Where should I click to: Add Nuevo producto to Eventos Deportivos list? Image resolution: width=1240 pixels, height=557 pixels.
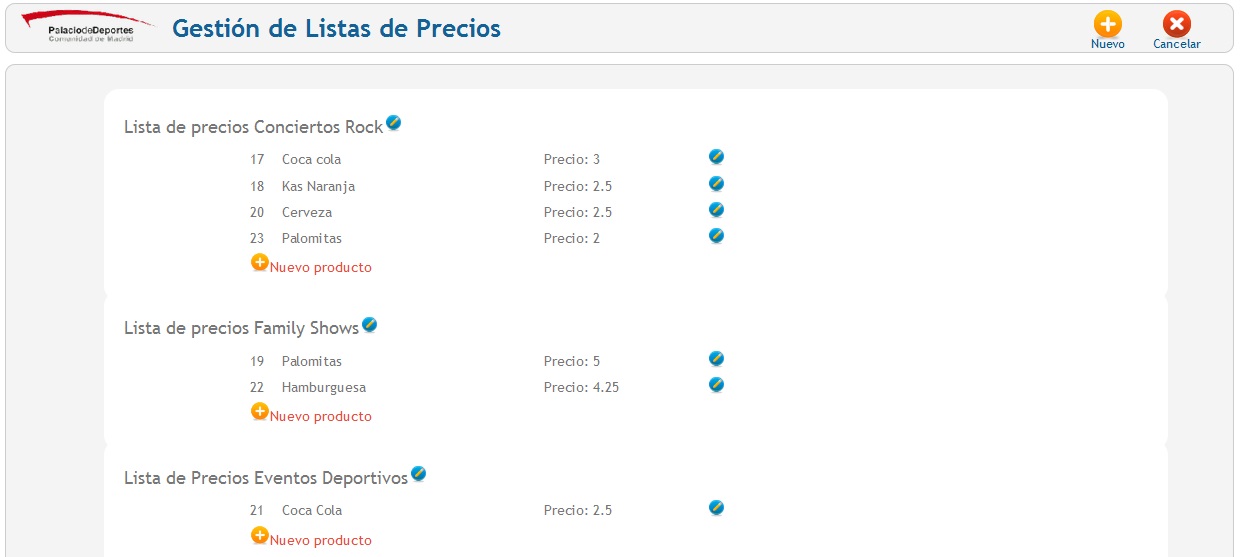[311, 538]
